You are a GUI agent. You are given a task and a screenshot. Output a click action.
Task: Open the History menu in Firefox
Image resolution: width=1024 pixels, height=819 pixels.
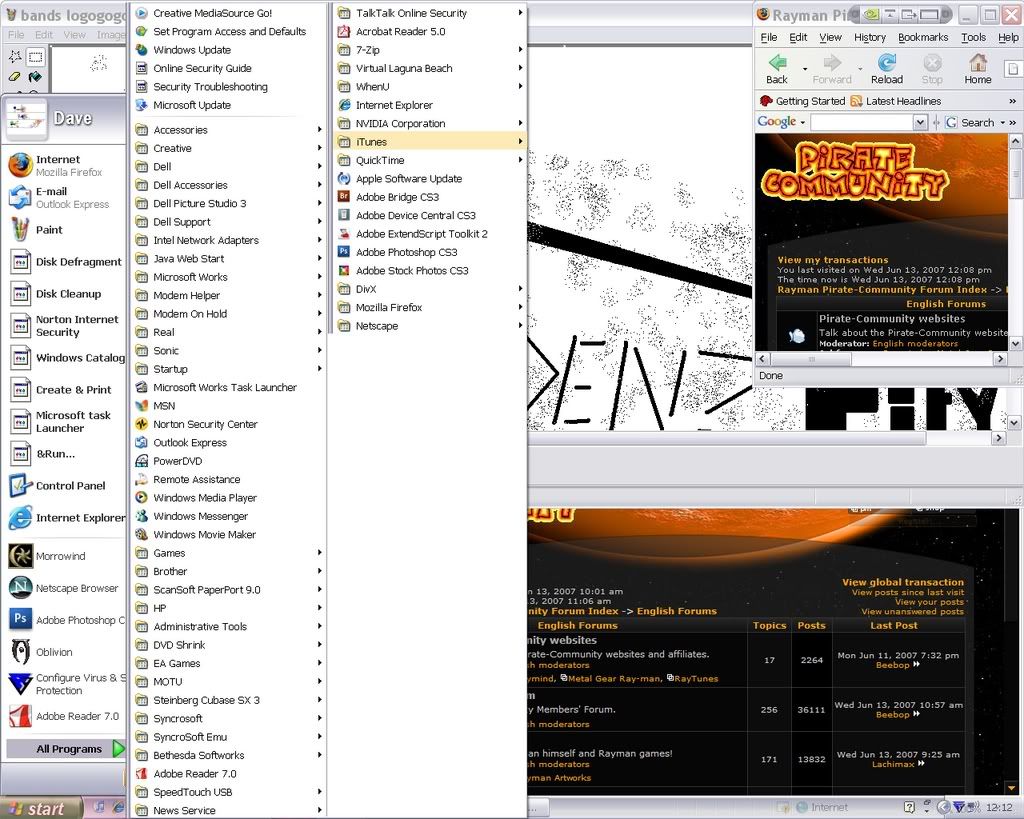(x=870, y=37)
